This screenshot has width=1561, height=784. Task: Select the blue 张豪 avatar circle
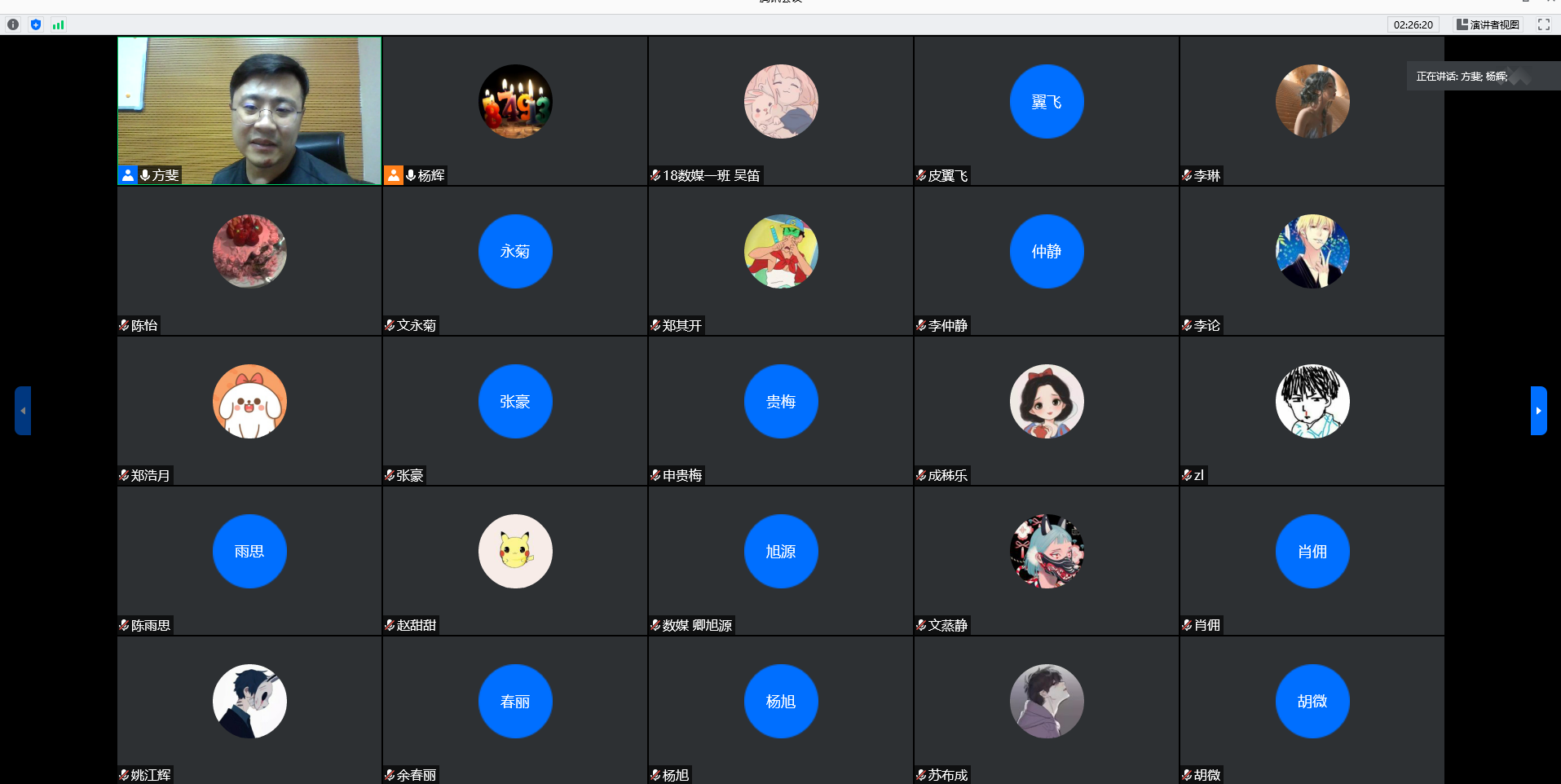[x=515, y=401]
